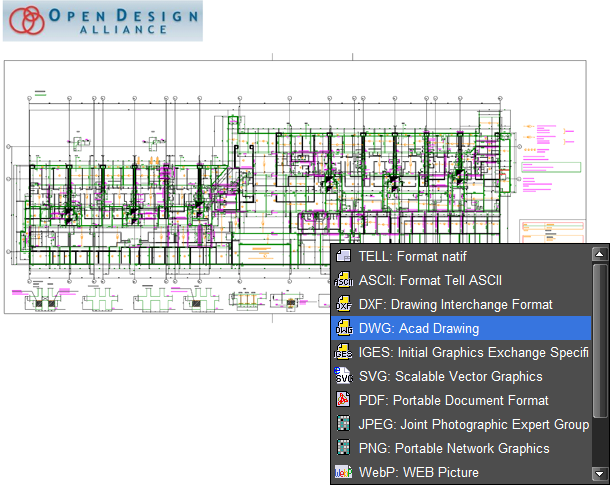Click the WebP picture icon
610x485 pixels.
tap(343, 472)
